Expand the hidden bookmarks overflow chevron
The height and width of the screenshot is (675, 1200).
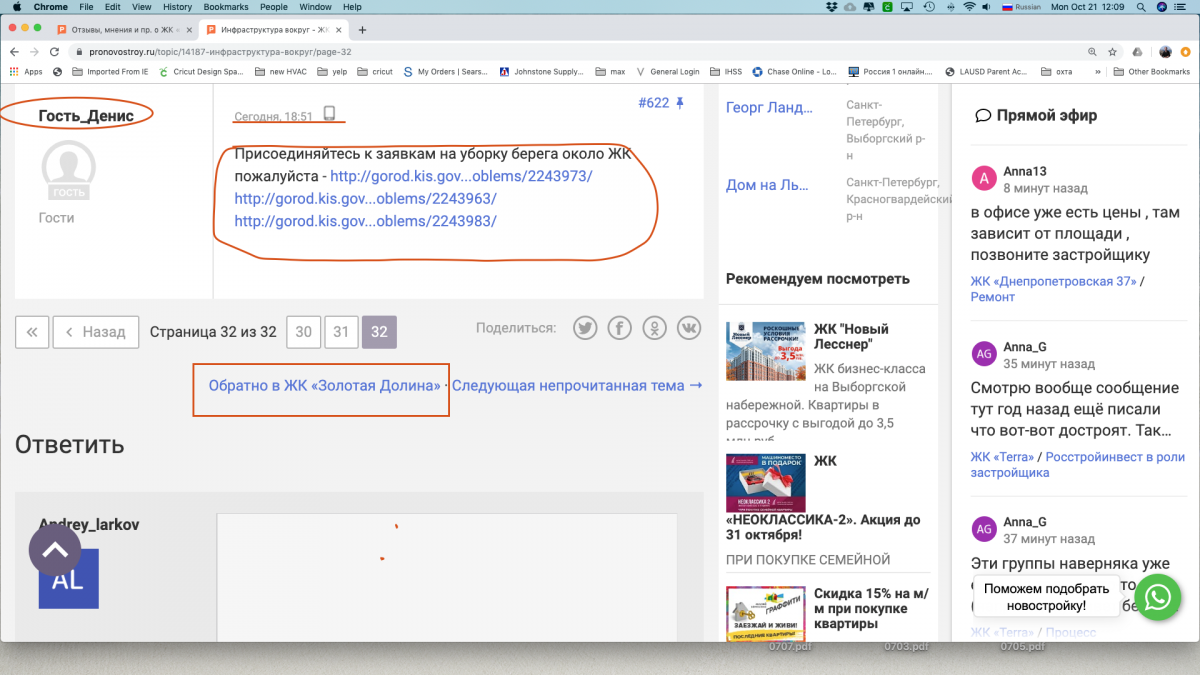click(x=1099, y=72)
